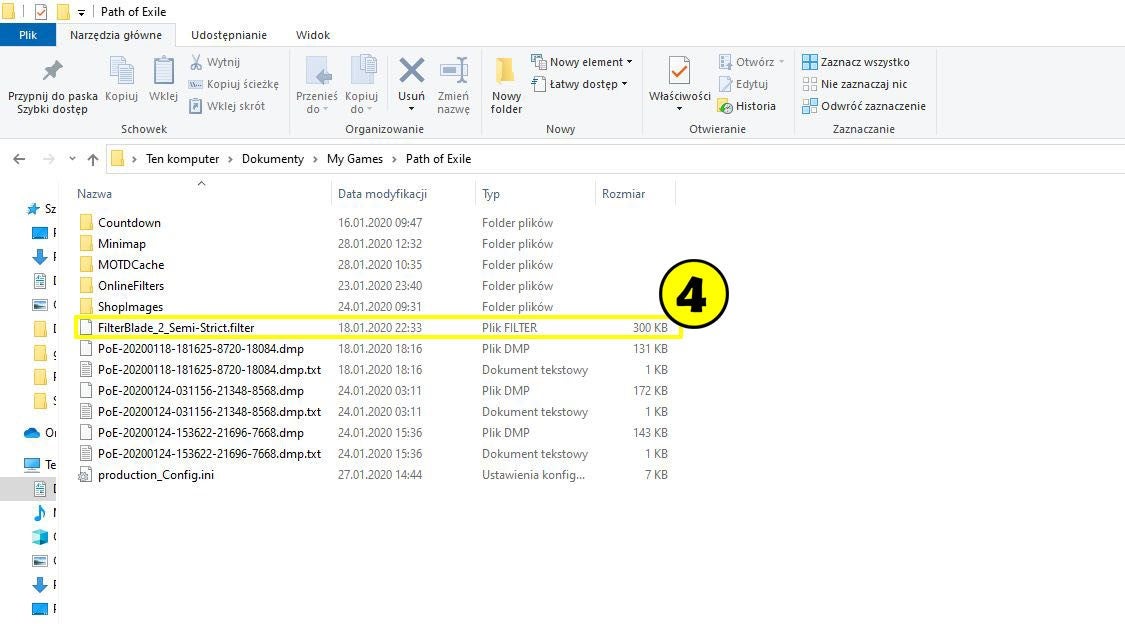This screenshot has height=624, width=1125.
Task: Open the music note folder in sidebar
Action: pyautogui.click(x=39, y=512)
